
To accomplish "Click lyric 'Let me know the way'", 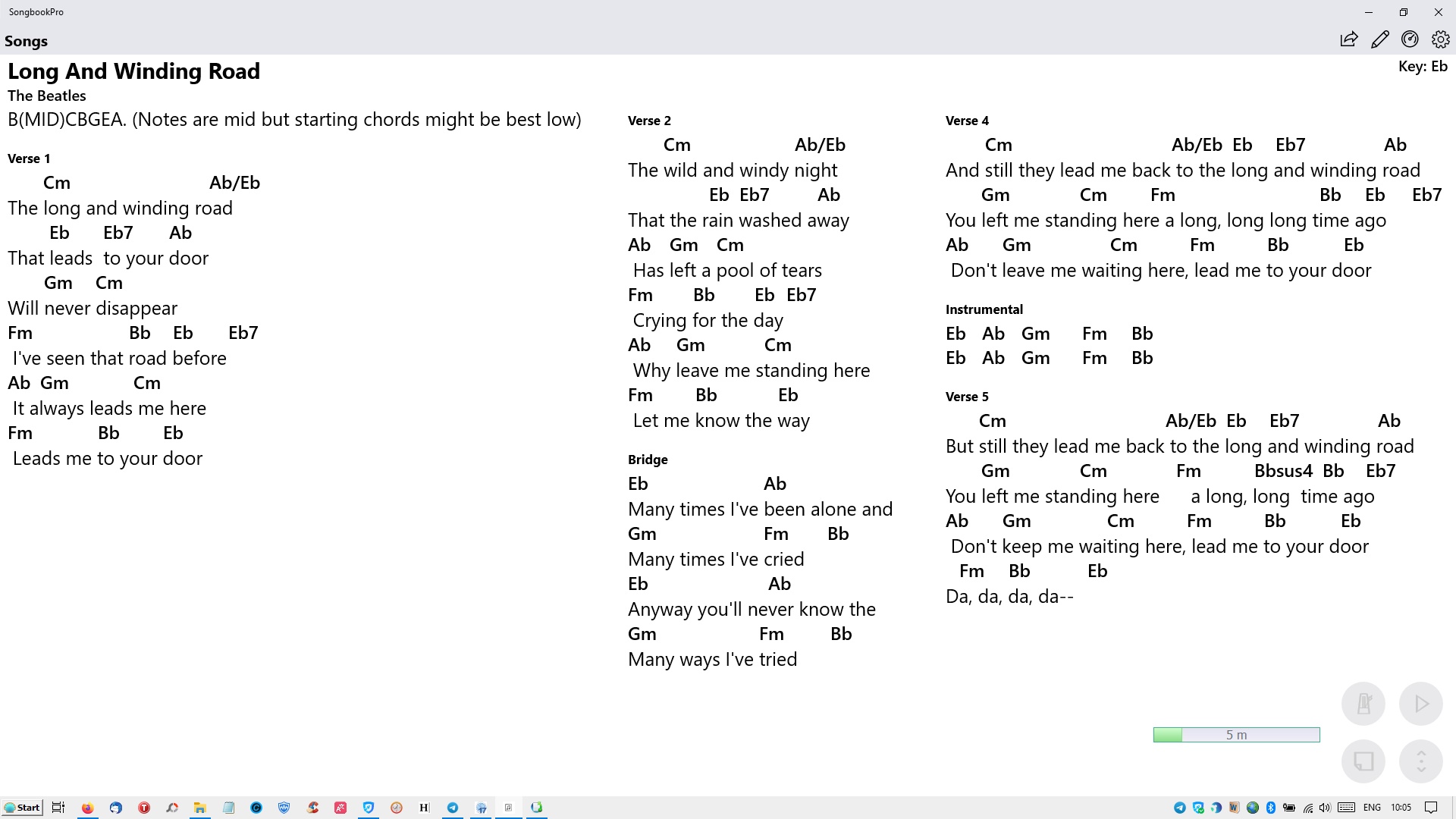I will (721, 421).
